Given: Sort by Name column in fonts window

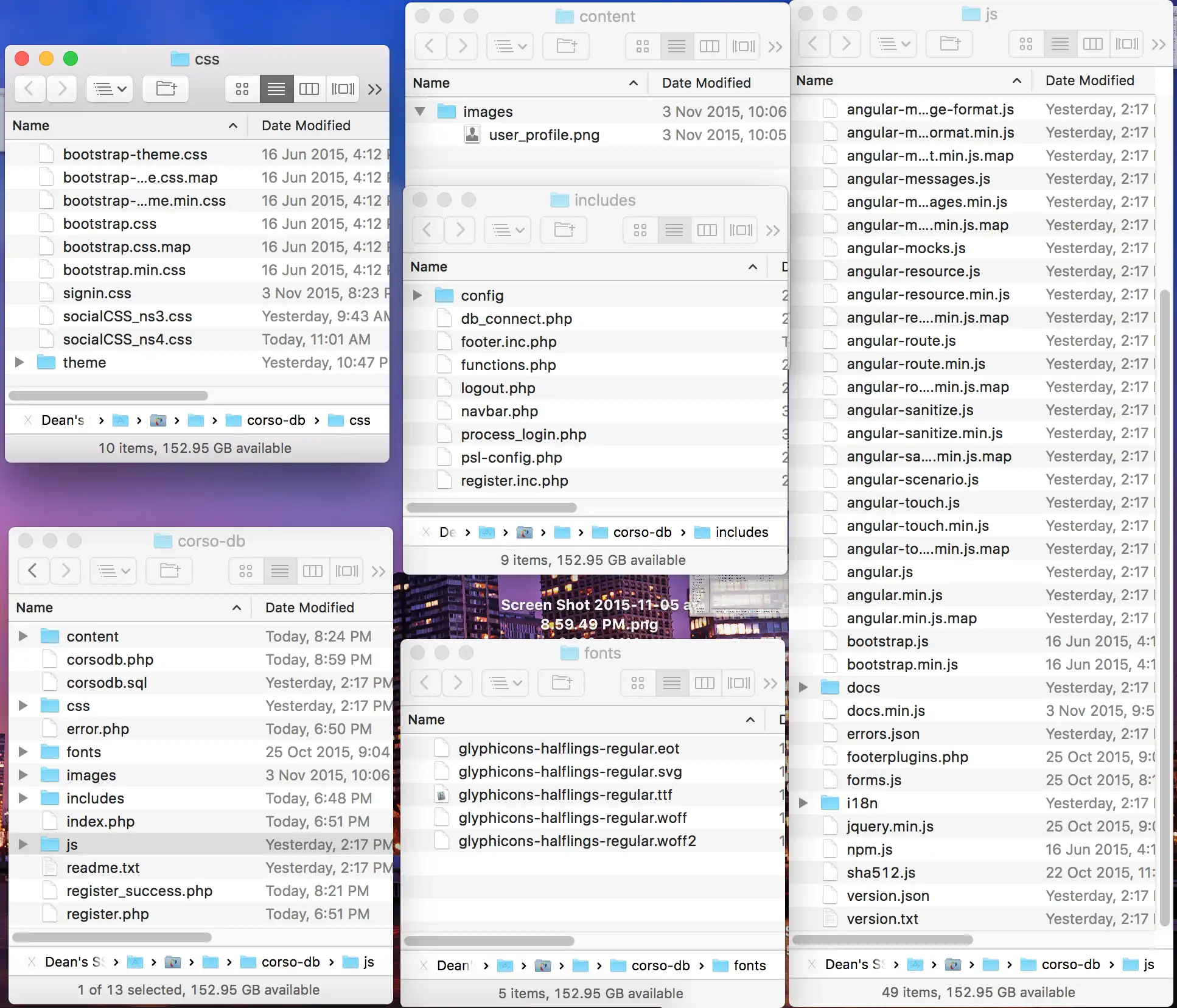Looking at the screenshot, I should pyautogui.click(x=427, y=719).
